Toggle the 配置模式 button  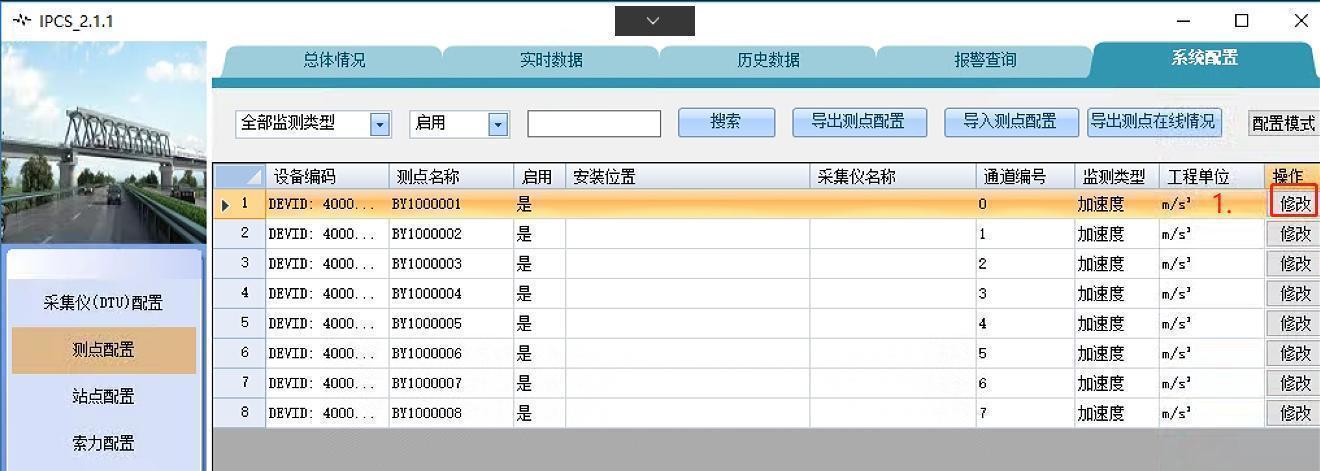click(1284, 124)
